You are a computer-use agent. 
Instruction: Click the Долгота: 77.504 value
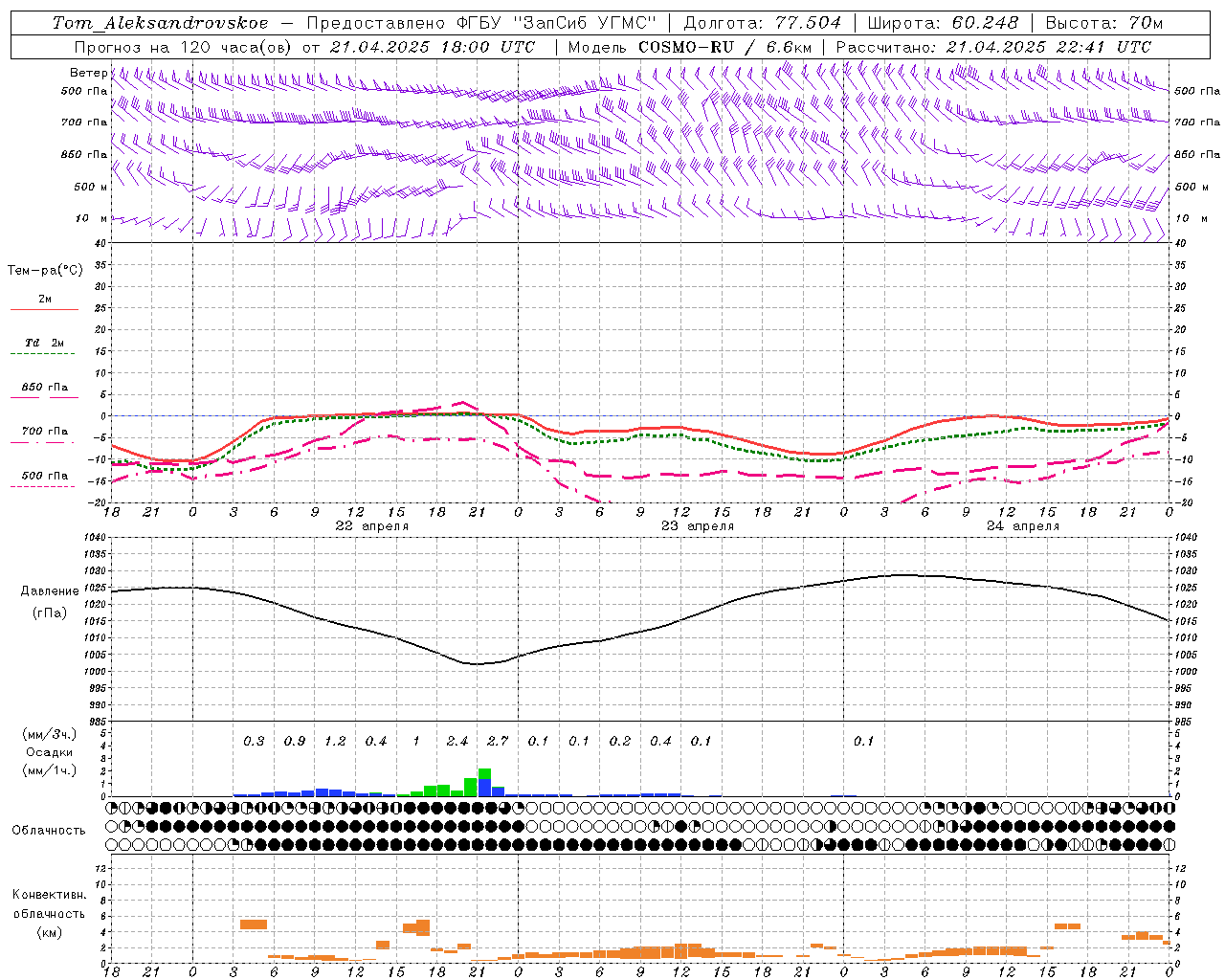(x=763, y=23)
